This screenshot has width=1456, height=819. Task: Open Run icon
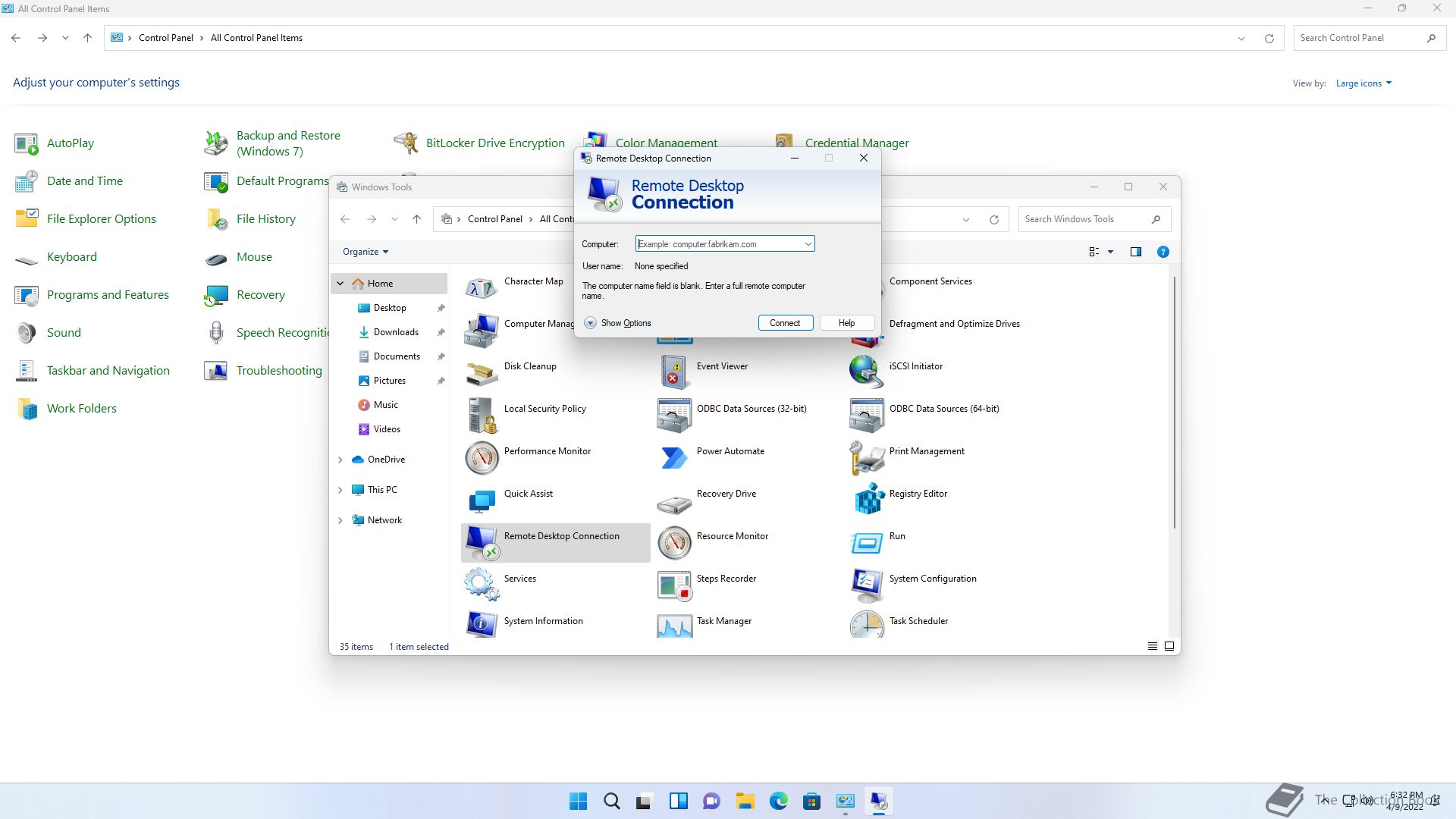coord(867,542)
